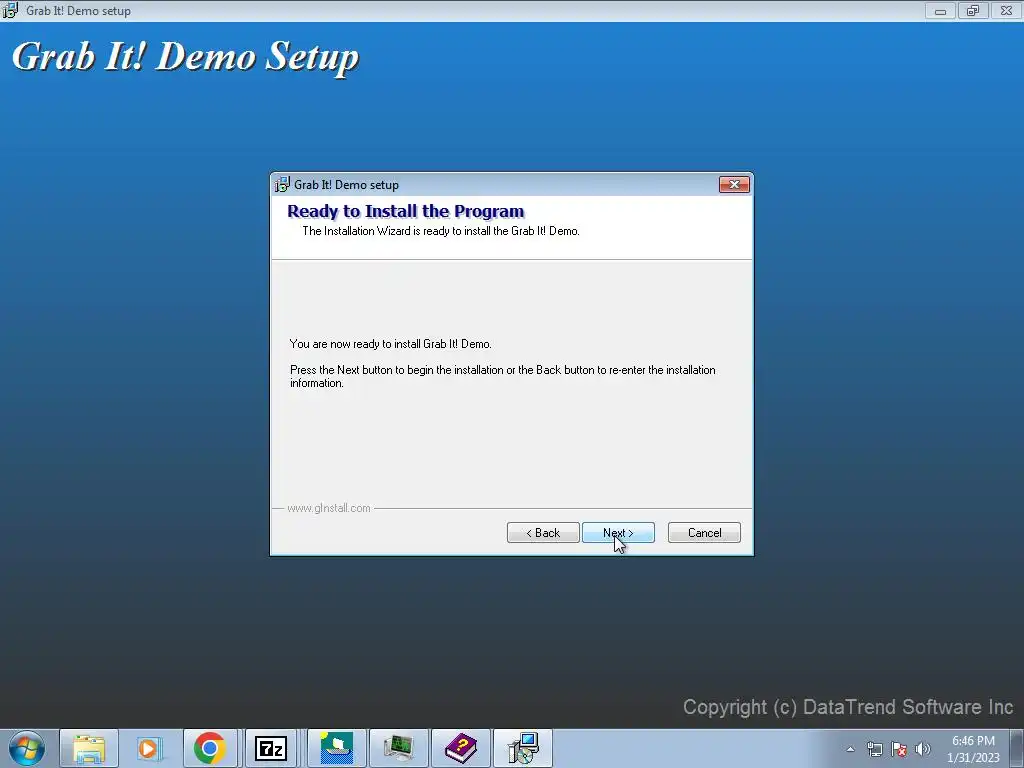Open Google Chrome from the taskbar
Screen dimensions: 1024x768
210,748
